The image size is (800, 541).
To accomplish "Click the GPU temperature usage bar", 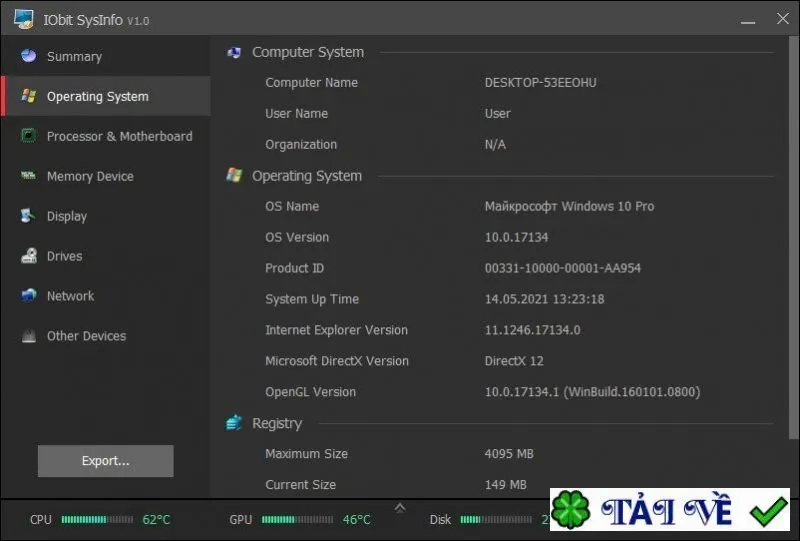I will 297,520.
